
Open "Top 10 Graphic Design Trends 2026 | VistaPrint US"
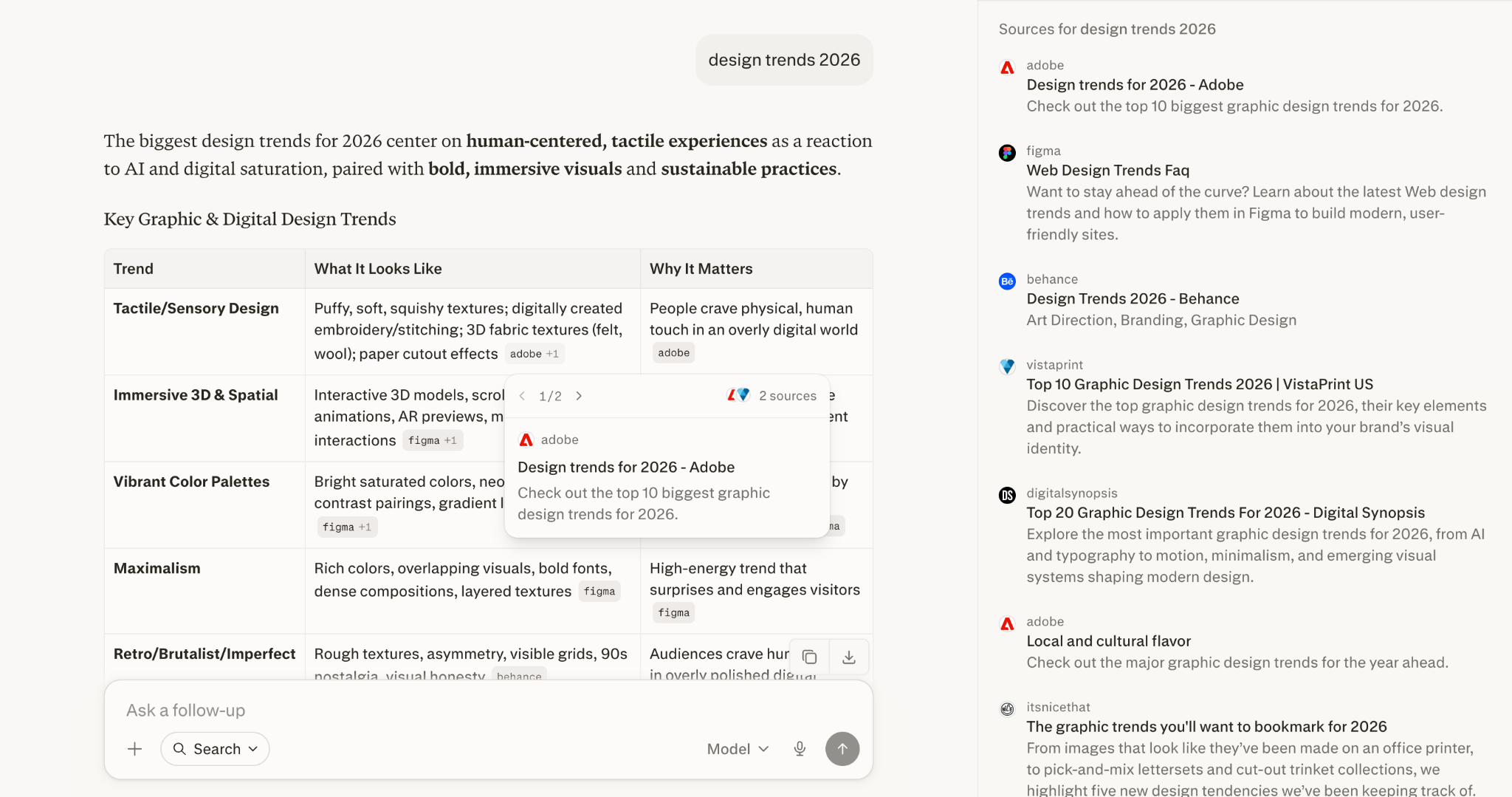tap(1200, 385)
